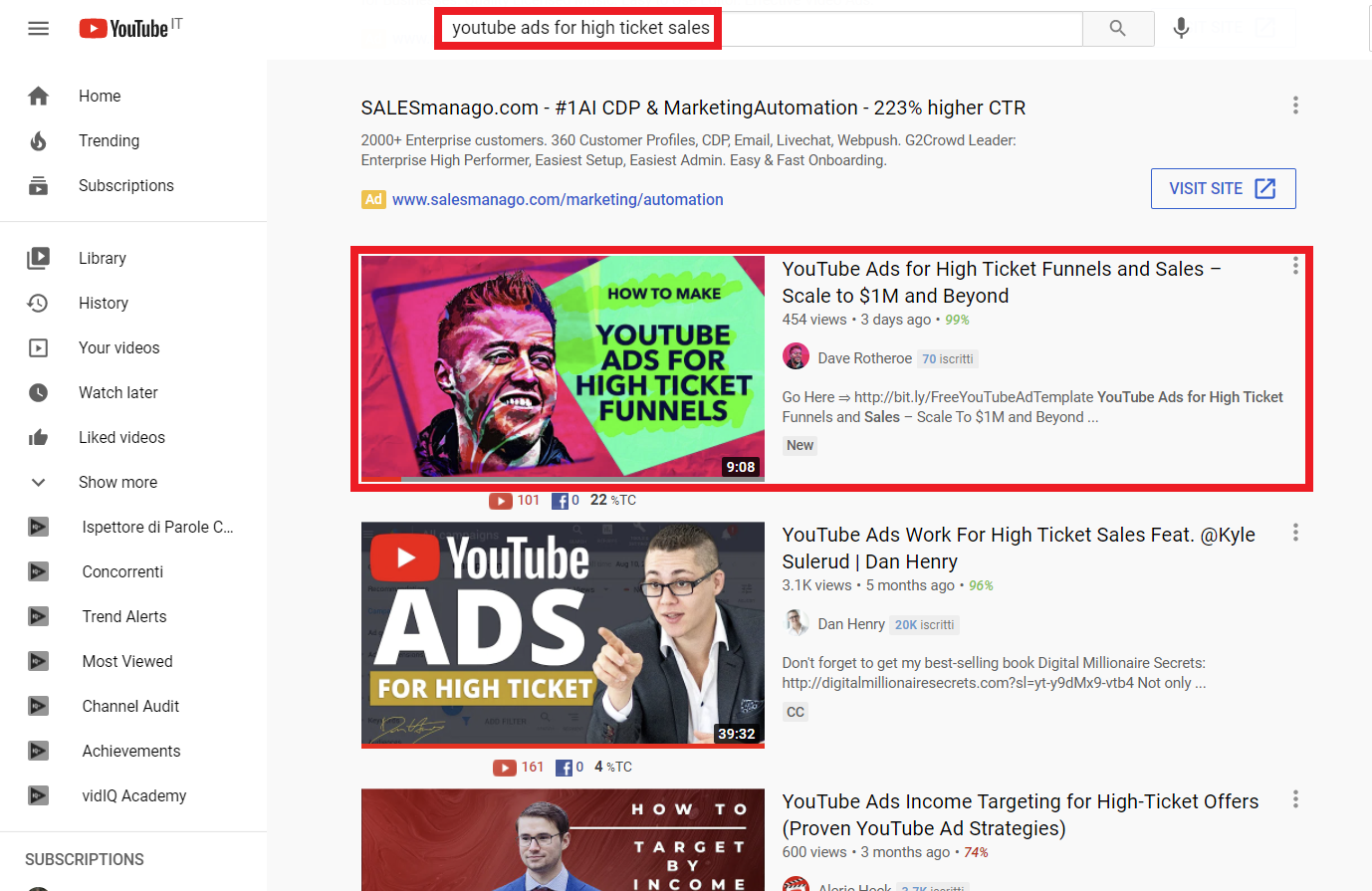Open vidIQ Academy
Screen dimensions: 1372x891
(x=133, y=795)
